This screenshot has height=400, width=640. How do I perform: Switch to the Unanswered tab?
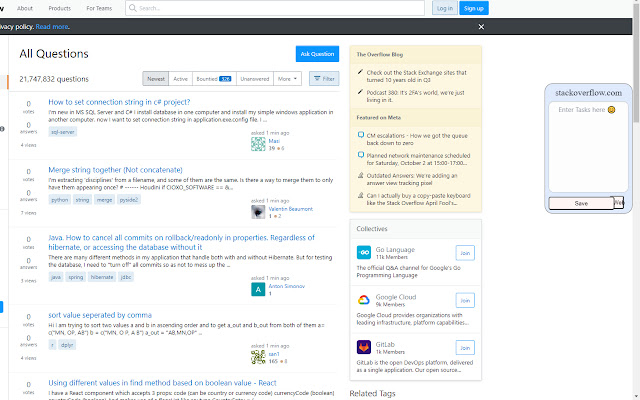[255, 79]
